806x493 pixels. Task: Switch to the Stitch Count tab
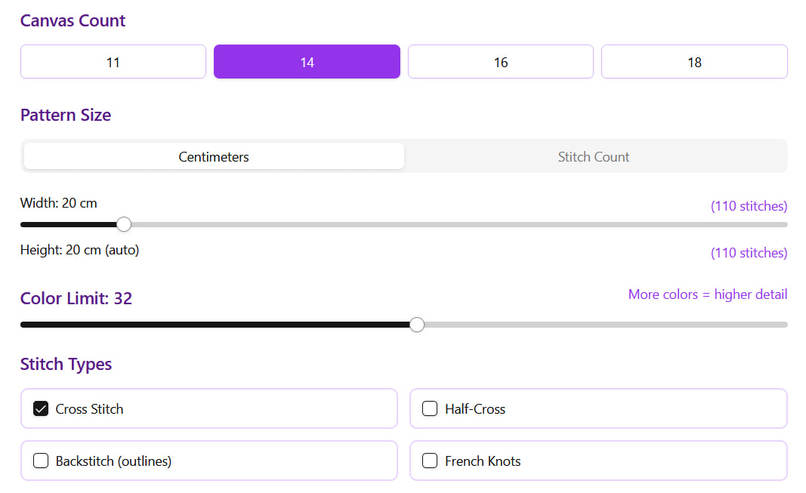[x=594, y=156]
